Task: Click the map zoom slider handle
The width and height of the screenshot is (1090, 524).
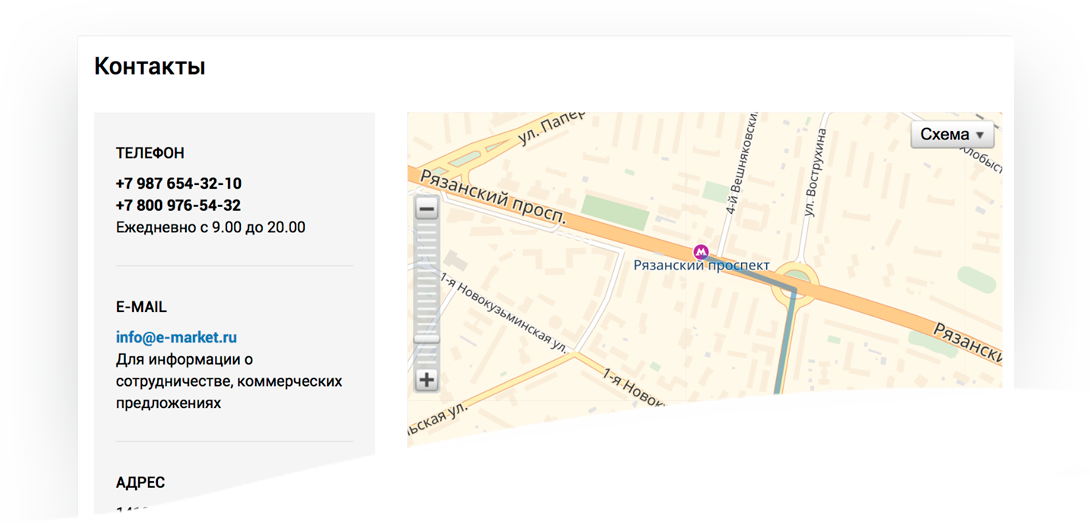Action: (x=427, y=338)
